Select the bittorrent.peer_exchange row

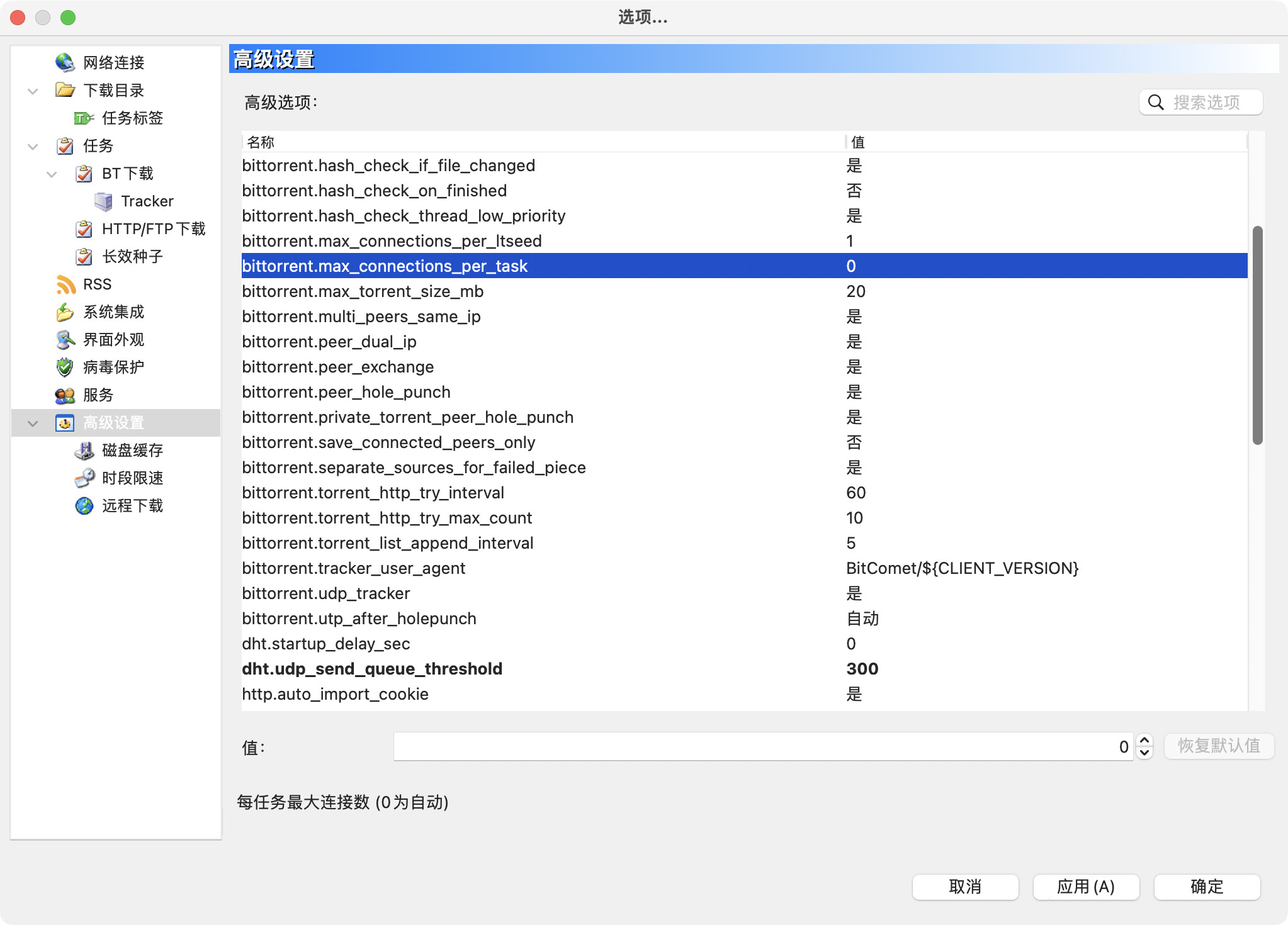point(337,367)
